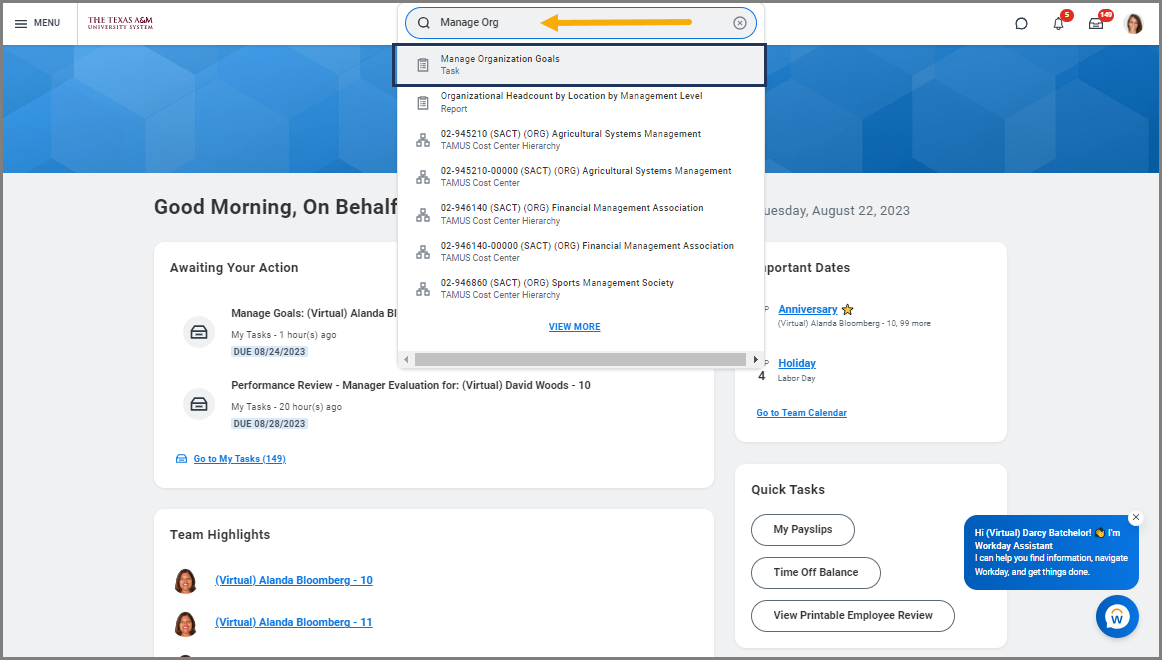The width and height of the screenshot is (1162, 660).
Task: Open View Printable Employee Review
Action: (852, 616)
